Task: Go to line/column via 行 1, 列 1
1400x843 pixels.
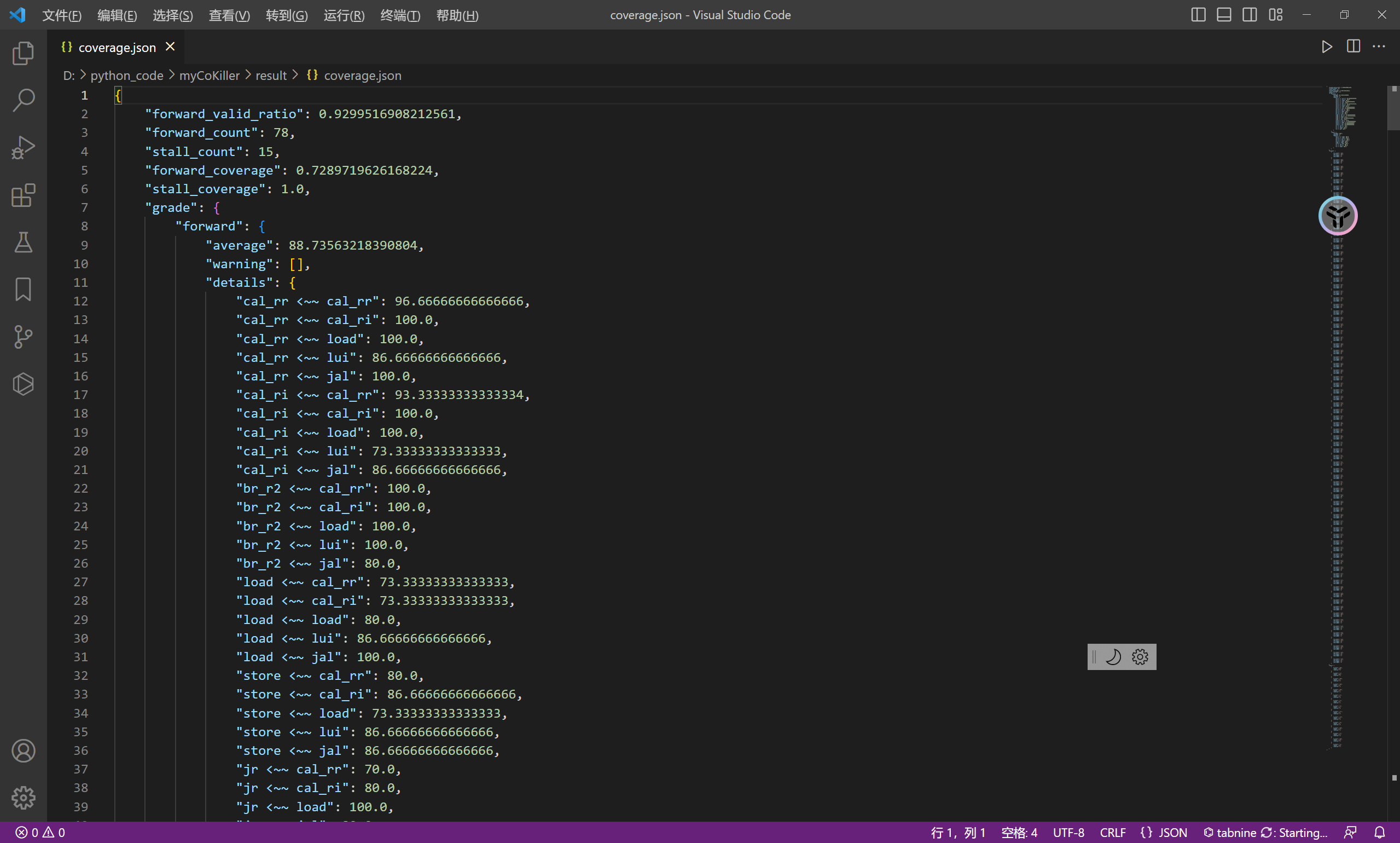Action: 958,833
